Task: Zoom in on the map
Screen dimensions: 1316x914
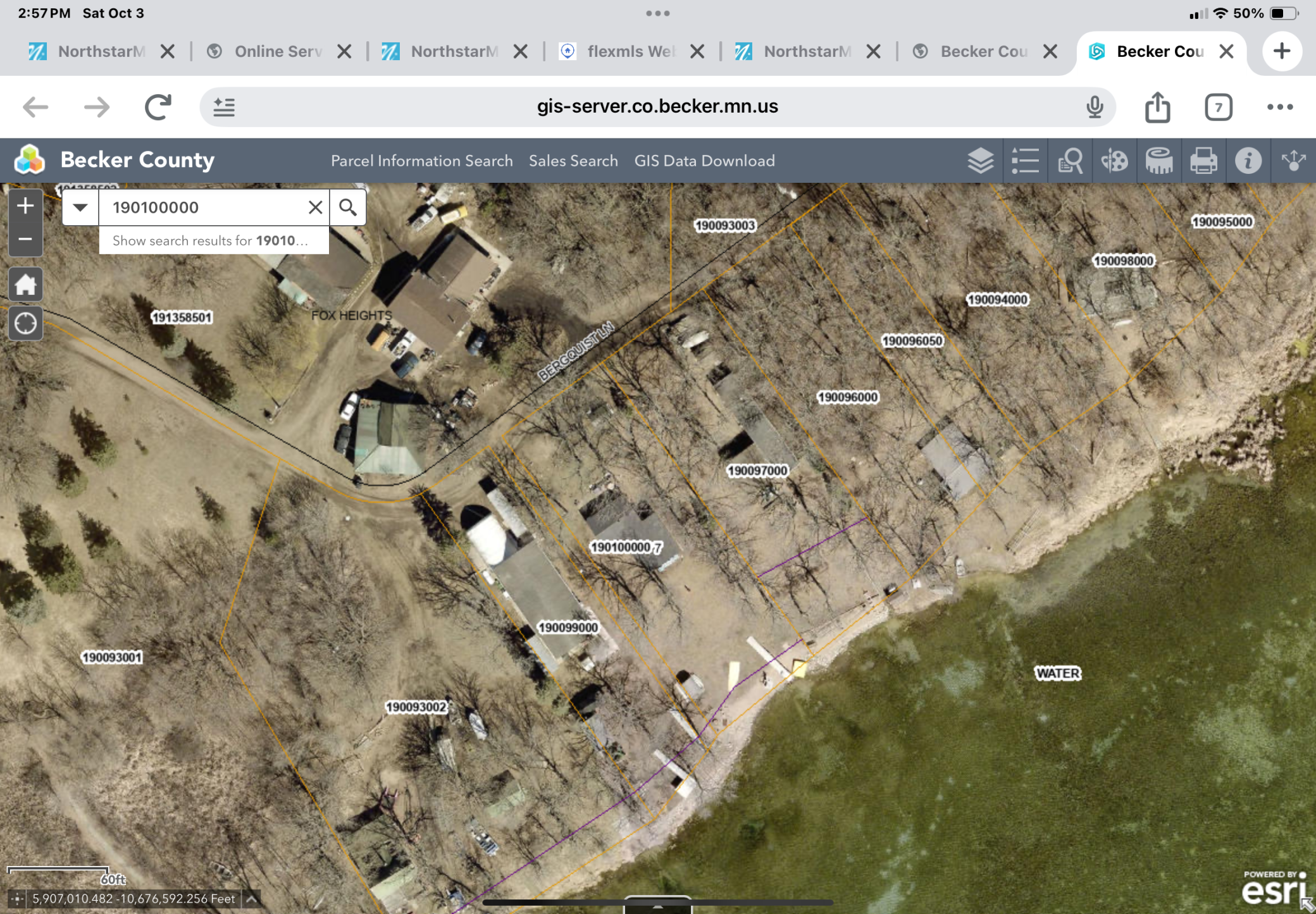Action: [x=25, y=206]
